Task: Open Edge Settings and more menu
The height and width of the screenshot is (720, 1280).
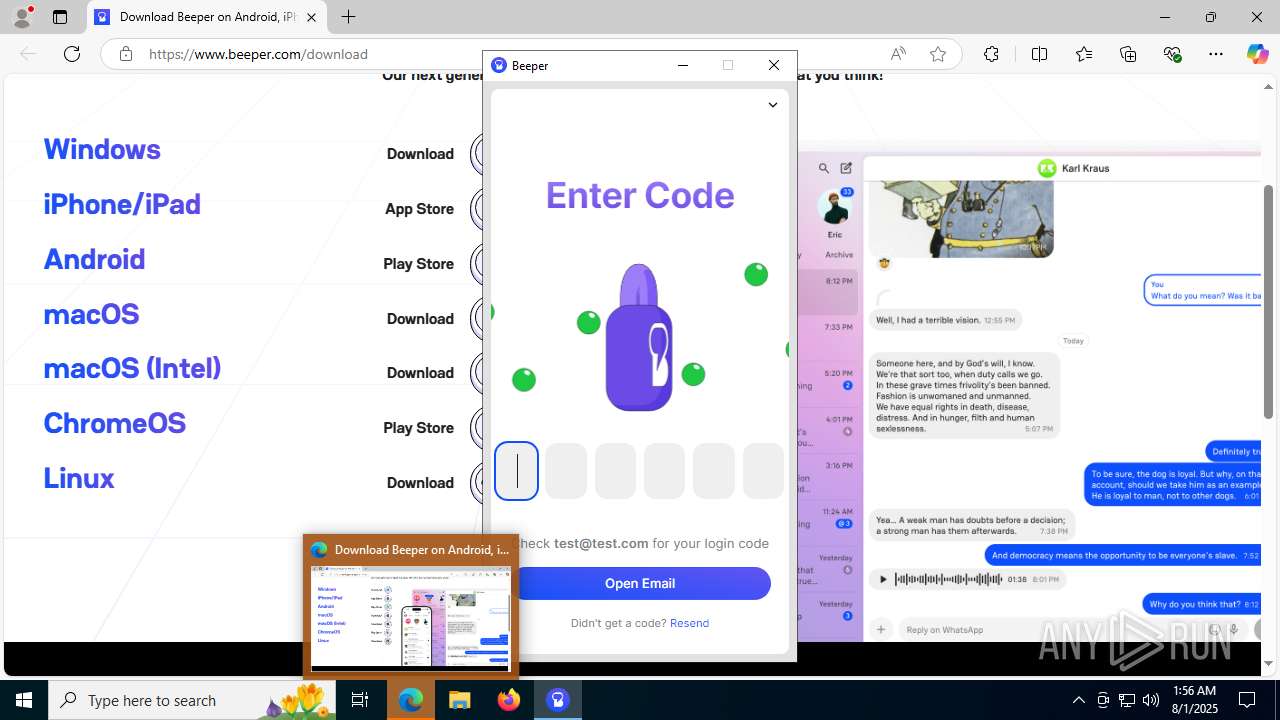Action: 1216,54
